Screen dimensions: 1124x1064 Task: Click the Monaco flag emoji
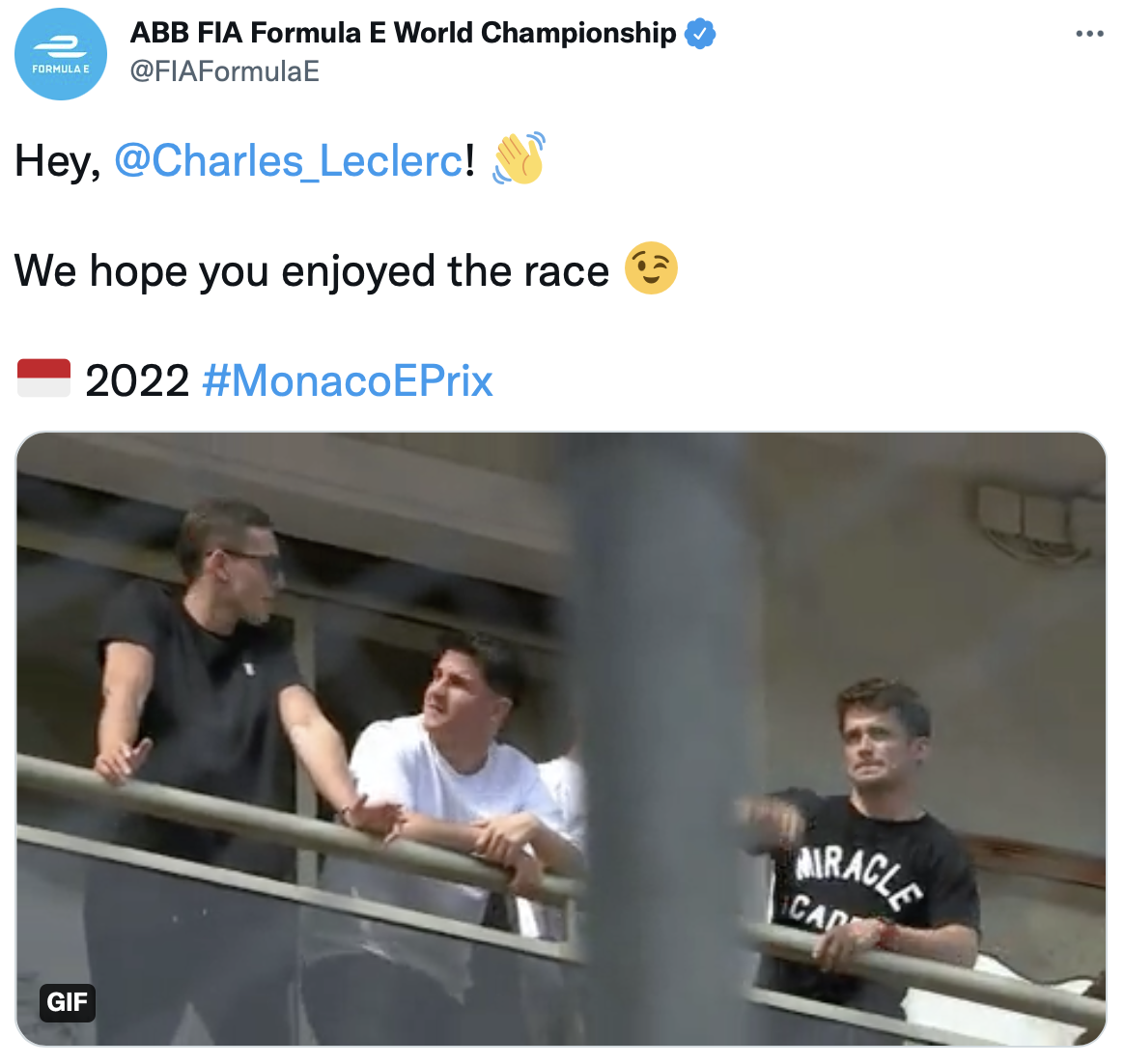(43, 378)
